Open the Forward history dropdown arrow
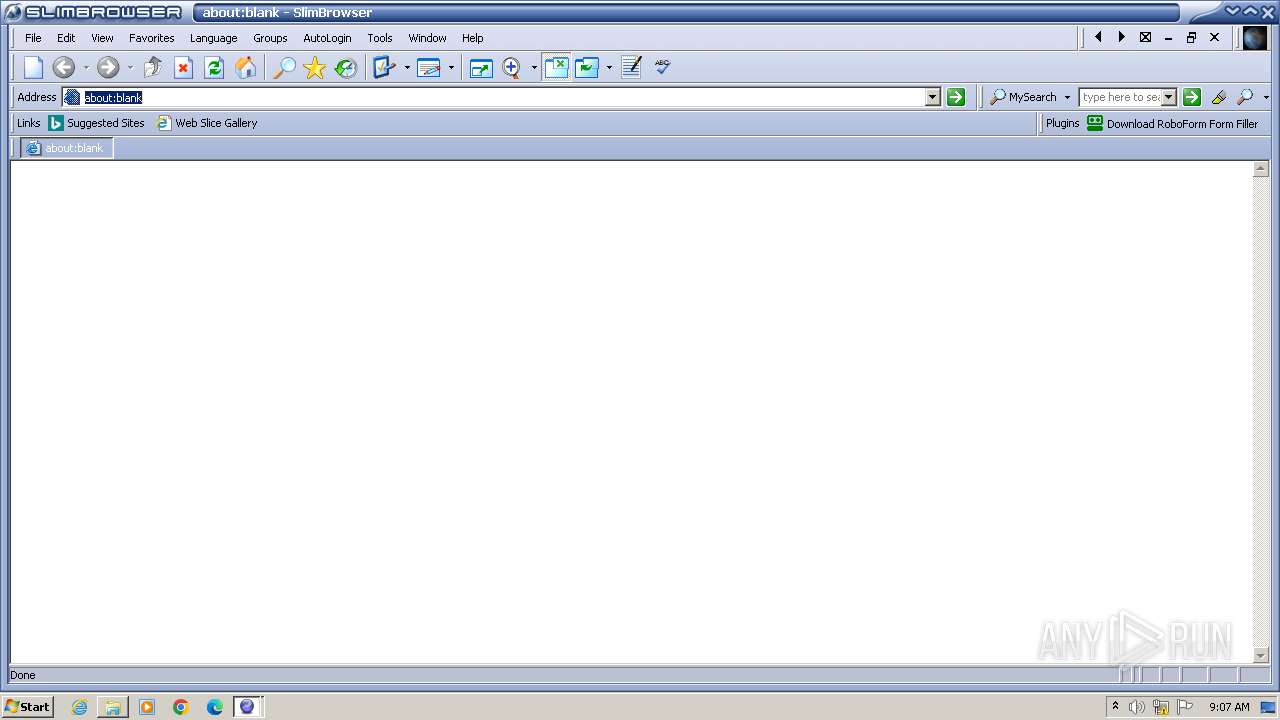Screen dimensions: 1280x720 [x=130, y=68]
